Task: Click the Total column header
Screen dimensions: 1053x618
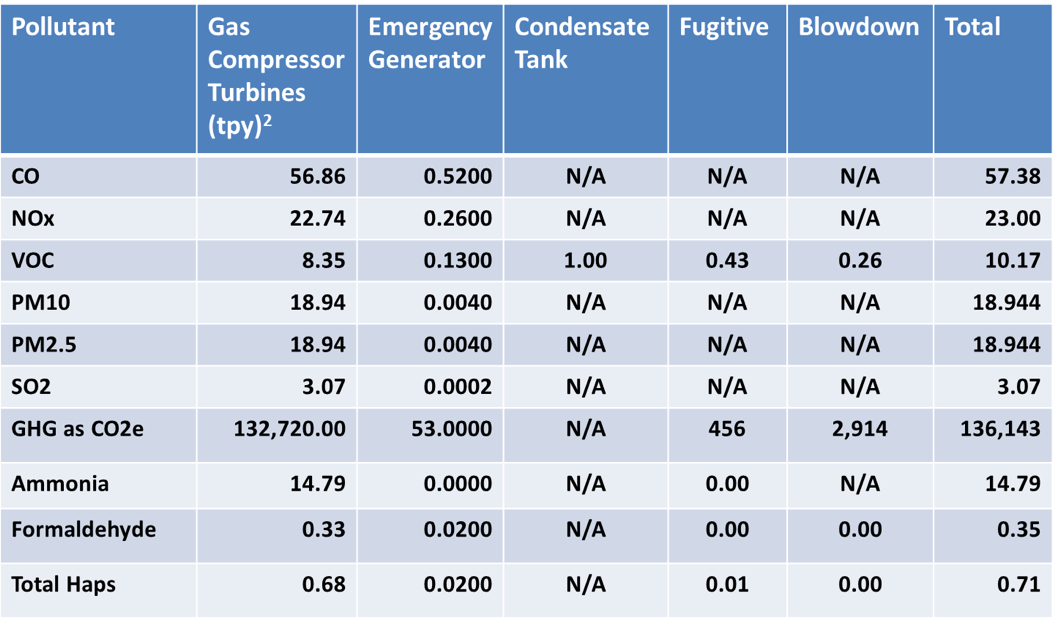Action: (x=973, y=27)
